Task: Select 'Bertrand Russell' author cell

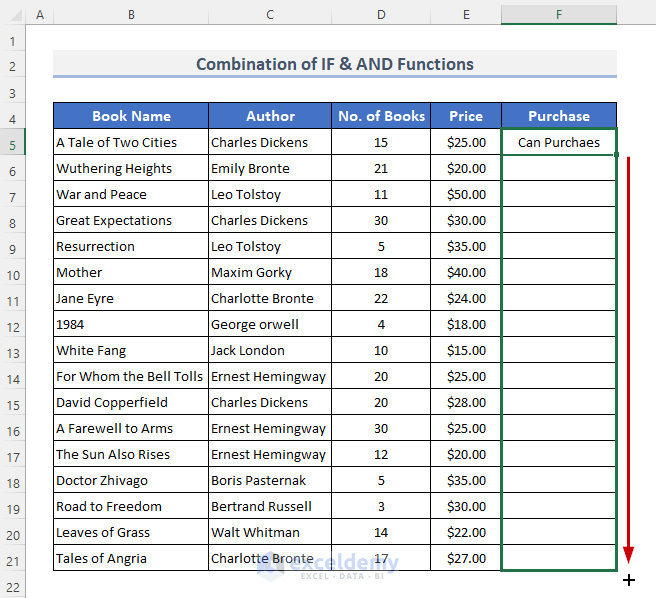Action: [270, 506]
